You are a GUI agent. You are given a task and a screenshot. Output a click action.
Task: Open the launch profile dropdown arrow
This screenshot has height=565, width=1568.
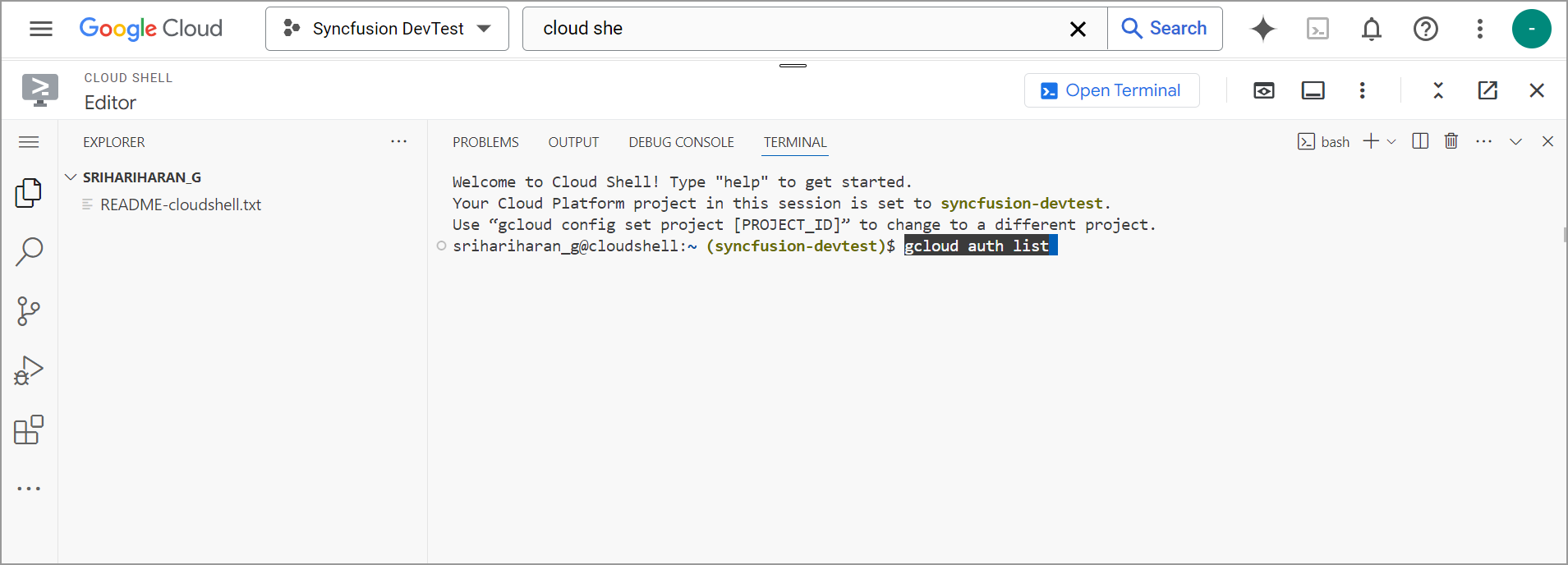click(x=1391, y=142)
